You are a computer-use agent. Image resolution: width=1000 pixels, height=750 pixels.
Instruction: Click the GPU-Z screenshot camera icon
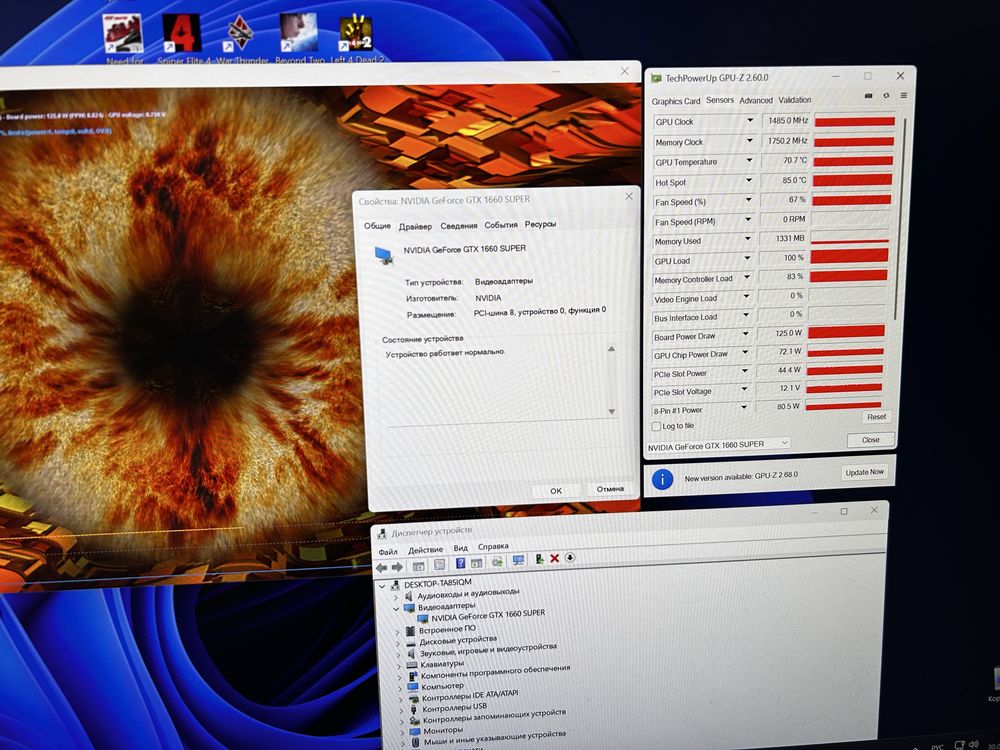868,96
